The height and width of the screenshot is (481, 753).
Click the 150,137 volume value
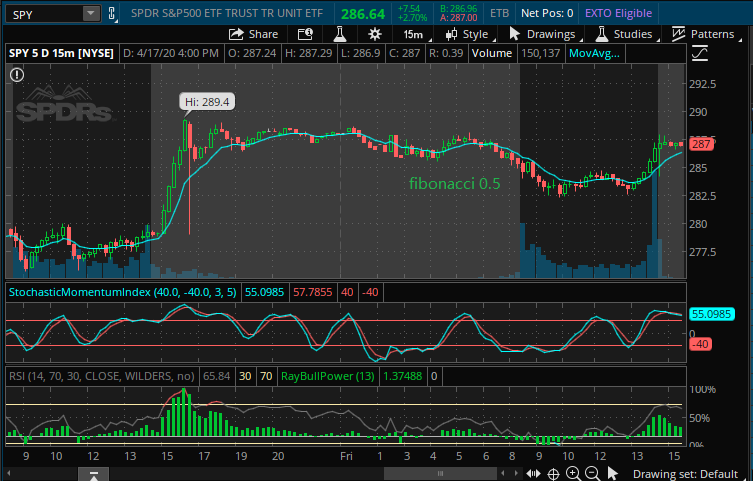click(540, 53)
